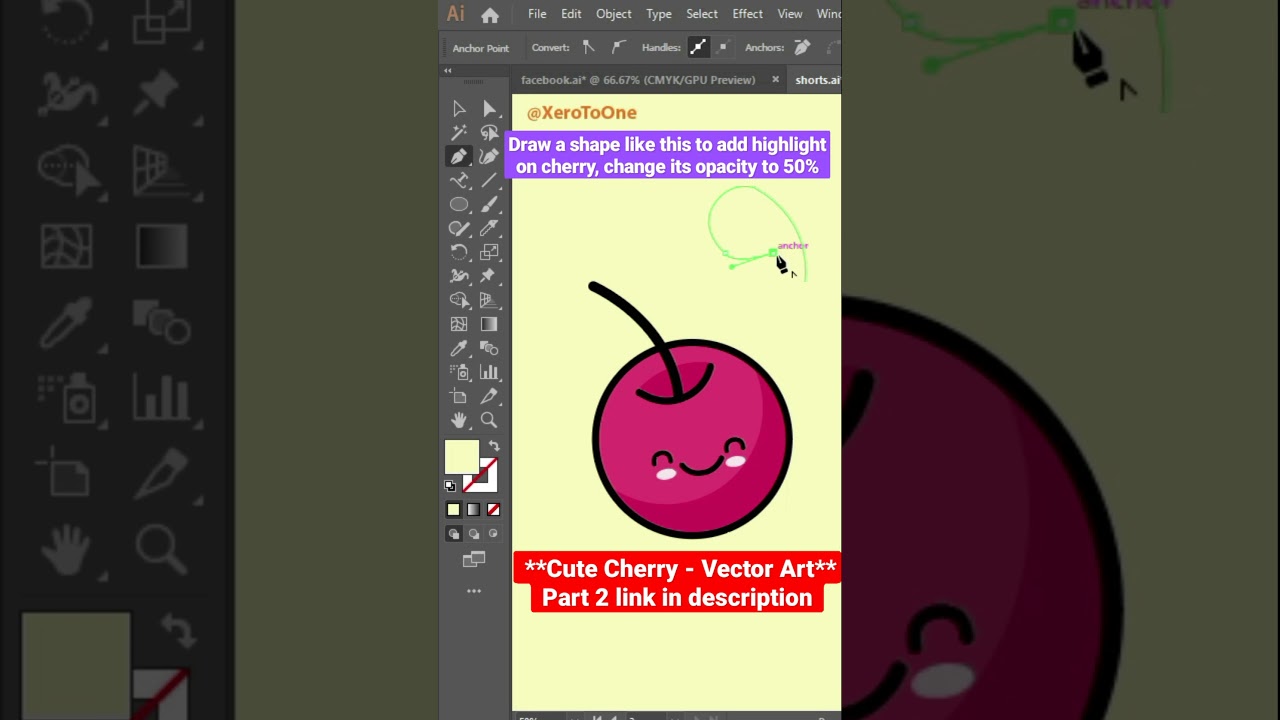Viewport: 1280px width, 720px height.
Task: Select the Eyedropper tool
Action: pos(459,348)
